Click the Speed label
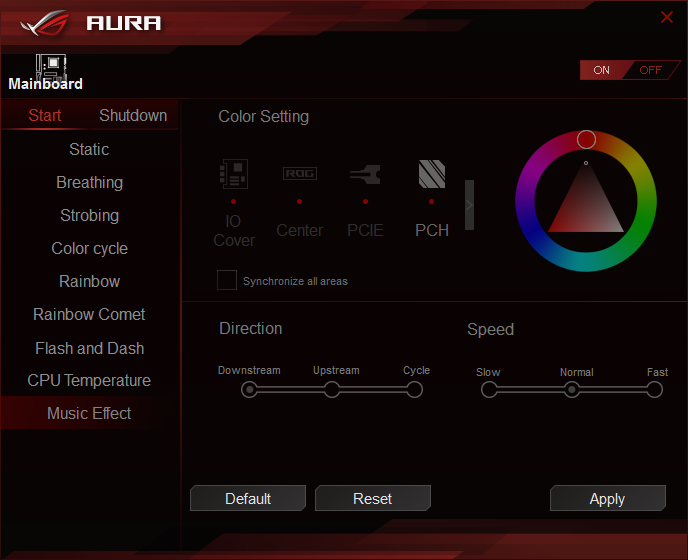This screenshot has width=688, height=560. click(x=491, y=330)
